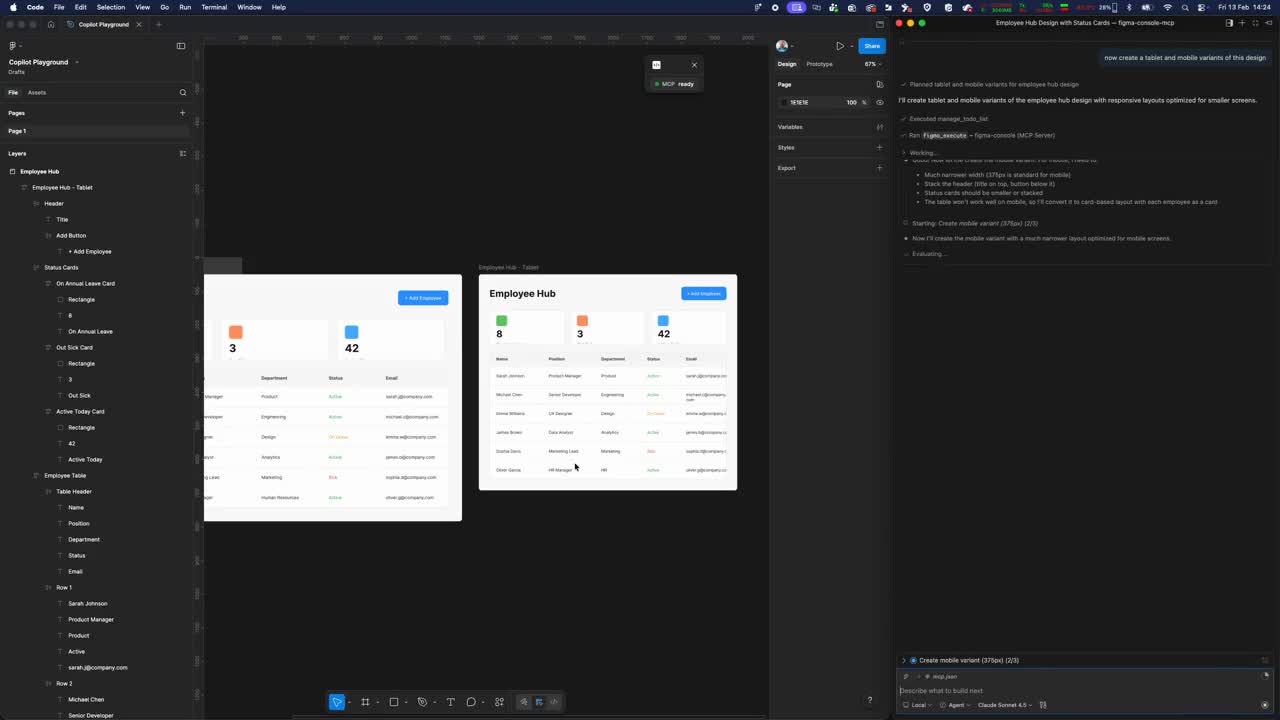Open the Dev Mode code view
This screenshot has width=1280, height=720.
554,702
